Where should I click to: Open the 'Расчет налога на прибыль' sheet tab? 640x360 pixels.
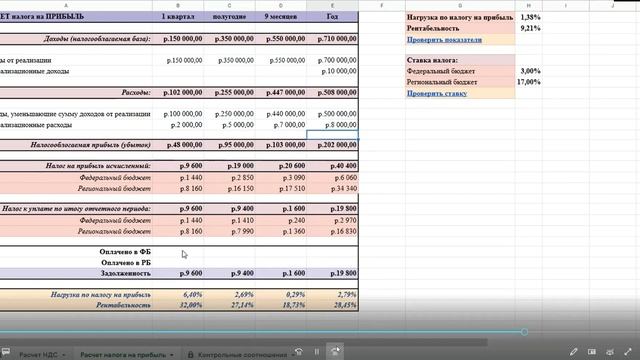[x=123, y=355]
